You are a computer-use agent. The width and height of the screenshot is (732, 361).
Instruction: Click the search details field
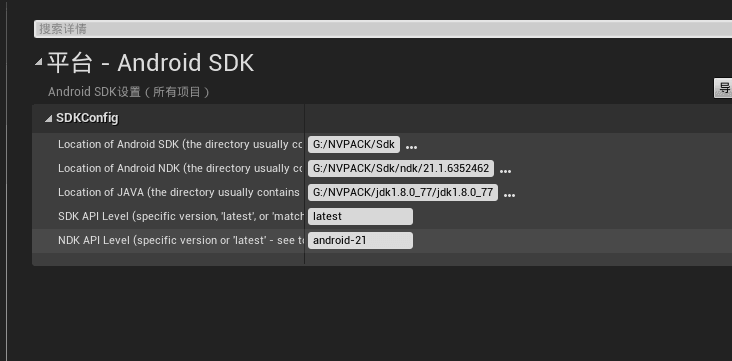pyautogui.click(x=383, y=28)
